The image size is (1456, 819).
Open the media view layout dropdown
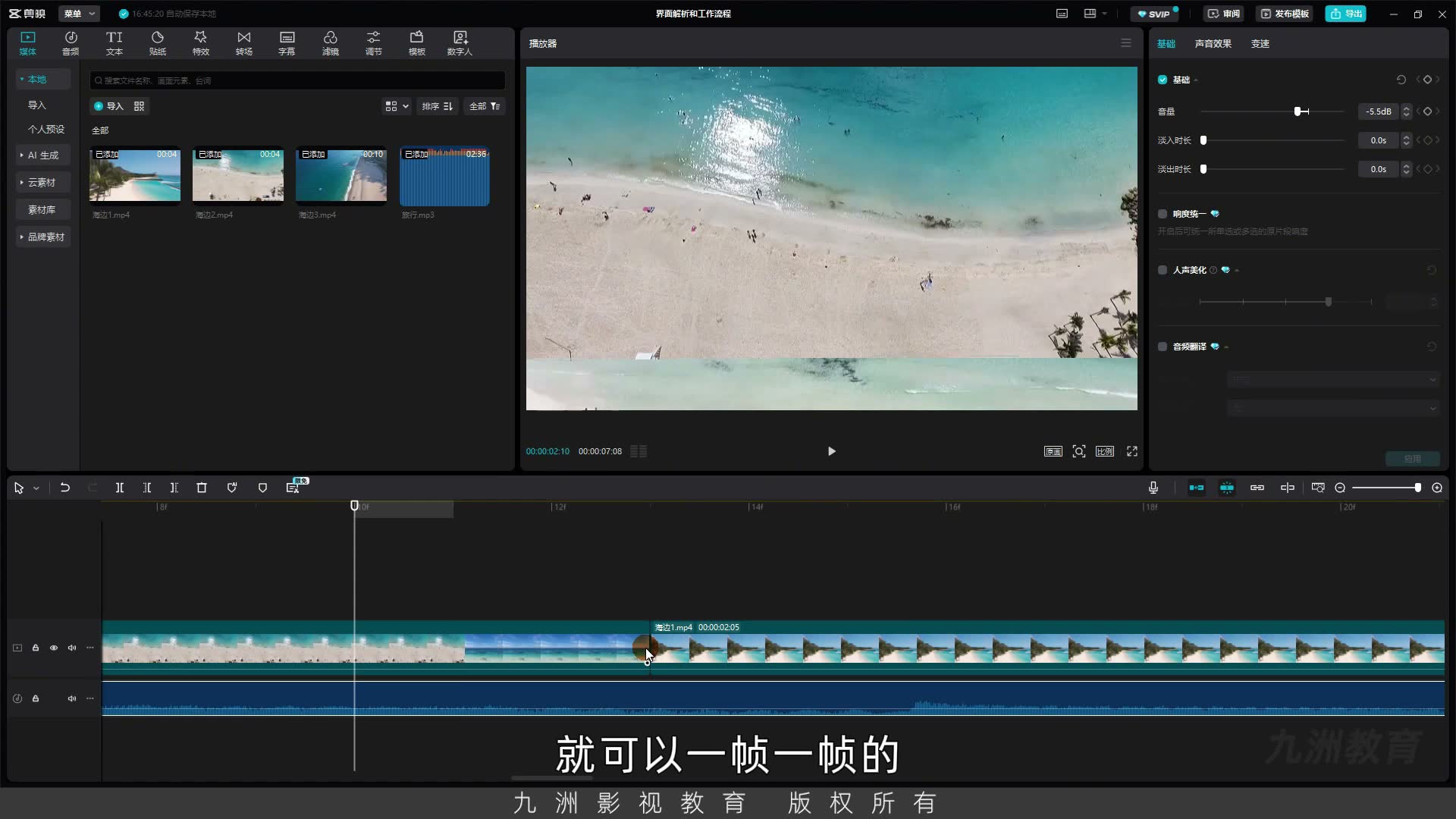[397, 106]
